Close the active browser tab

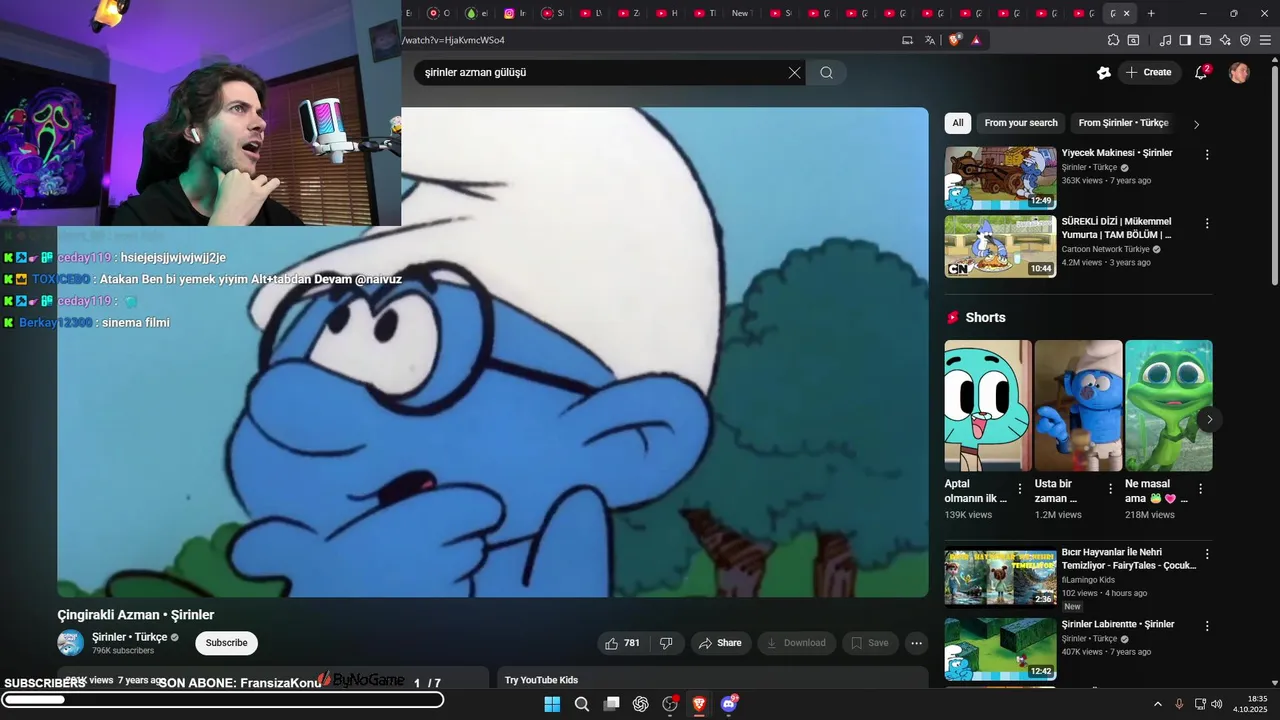(1126, 13)
